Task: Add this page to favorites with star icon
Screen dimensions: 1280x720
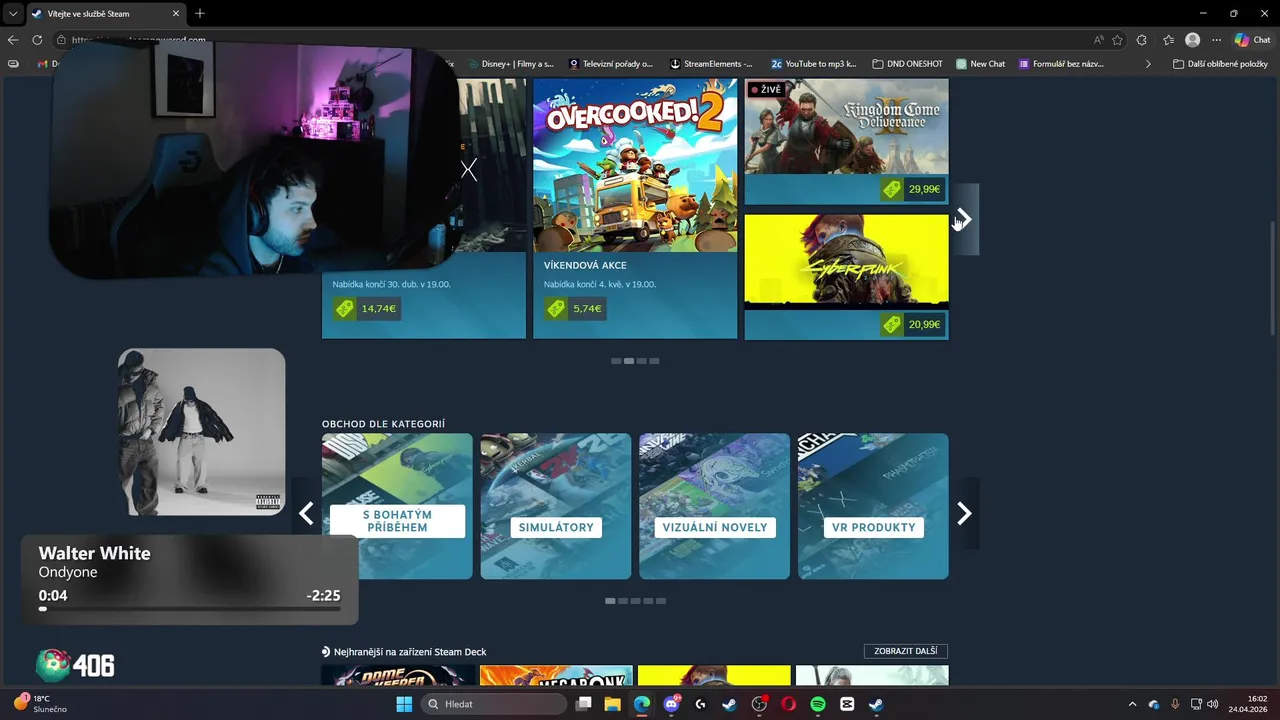Action: [x=1117, y=40]
